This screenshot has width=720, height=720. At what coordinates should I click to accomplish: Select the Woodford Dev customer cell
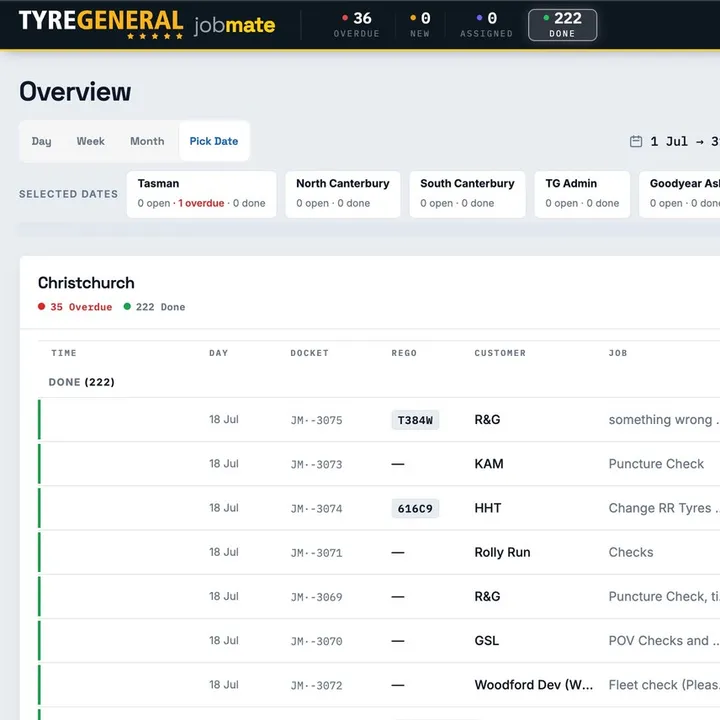534,685
